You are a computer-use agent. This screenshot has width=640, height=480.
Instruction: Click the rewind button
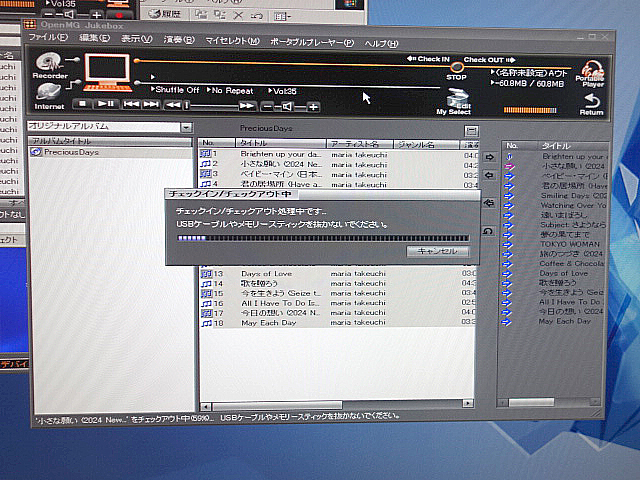point(173,106)
